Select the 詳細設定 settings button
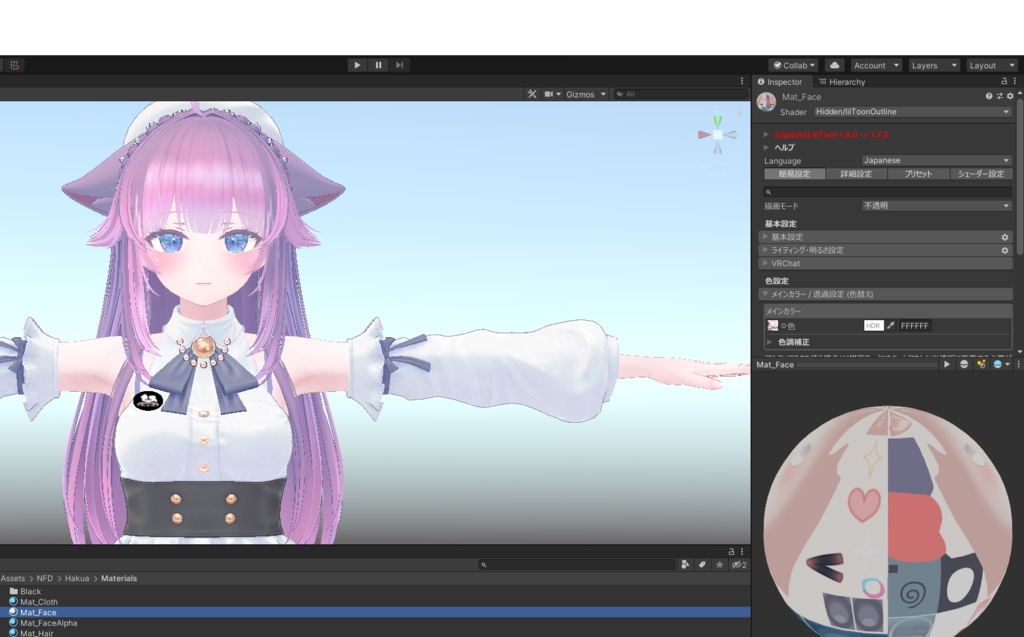The height and width of the screenshot is (637, 1024). (x=857, y=174)
